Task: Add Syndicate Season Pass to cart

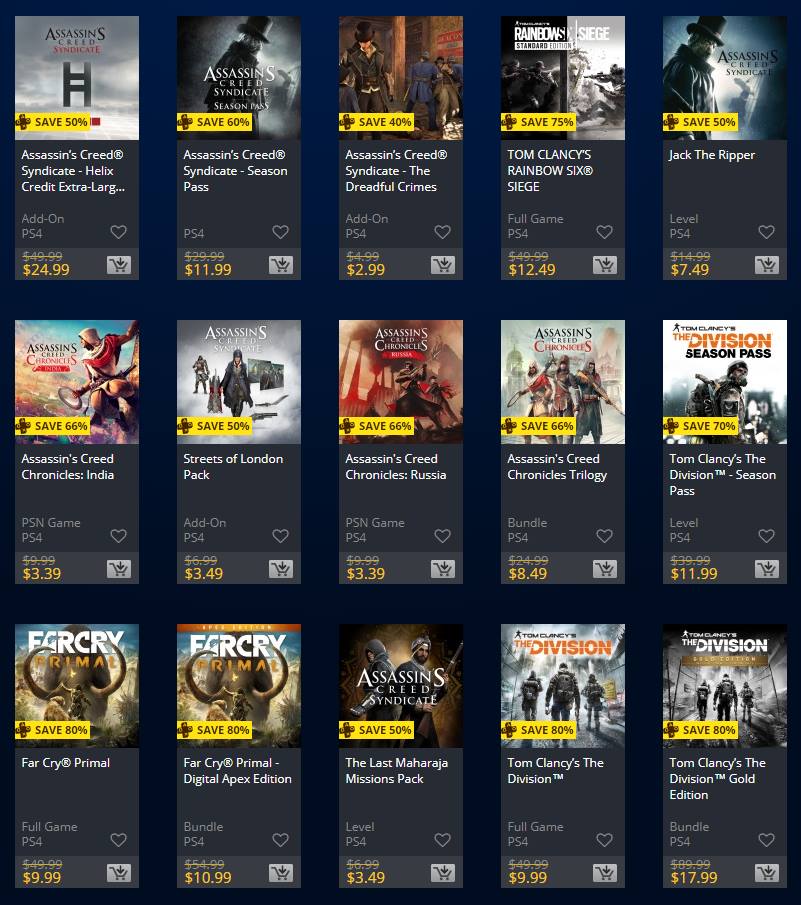Action: point(281,265)
